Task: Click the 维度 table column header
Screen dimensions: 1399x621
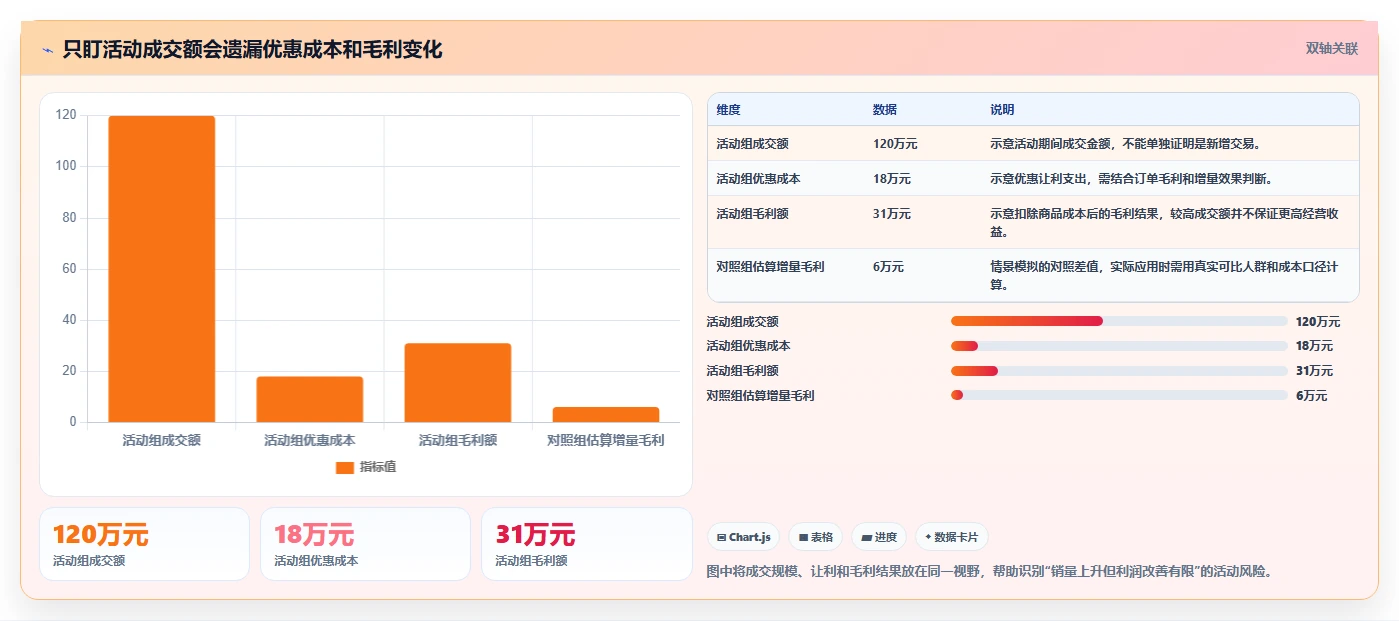Action: (x=728, y=110)
